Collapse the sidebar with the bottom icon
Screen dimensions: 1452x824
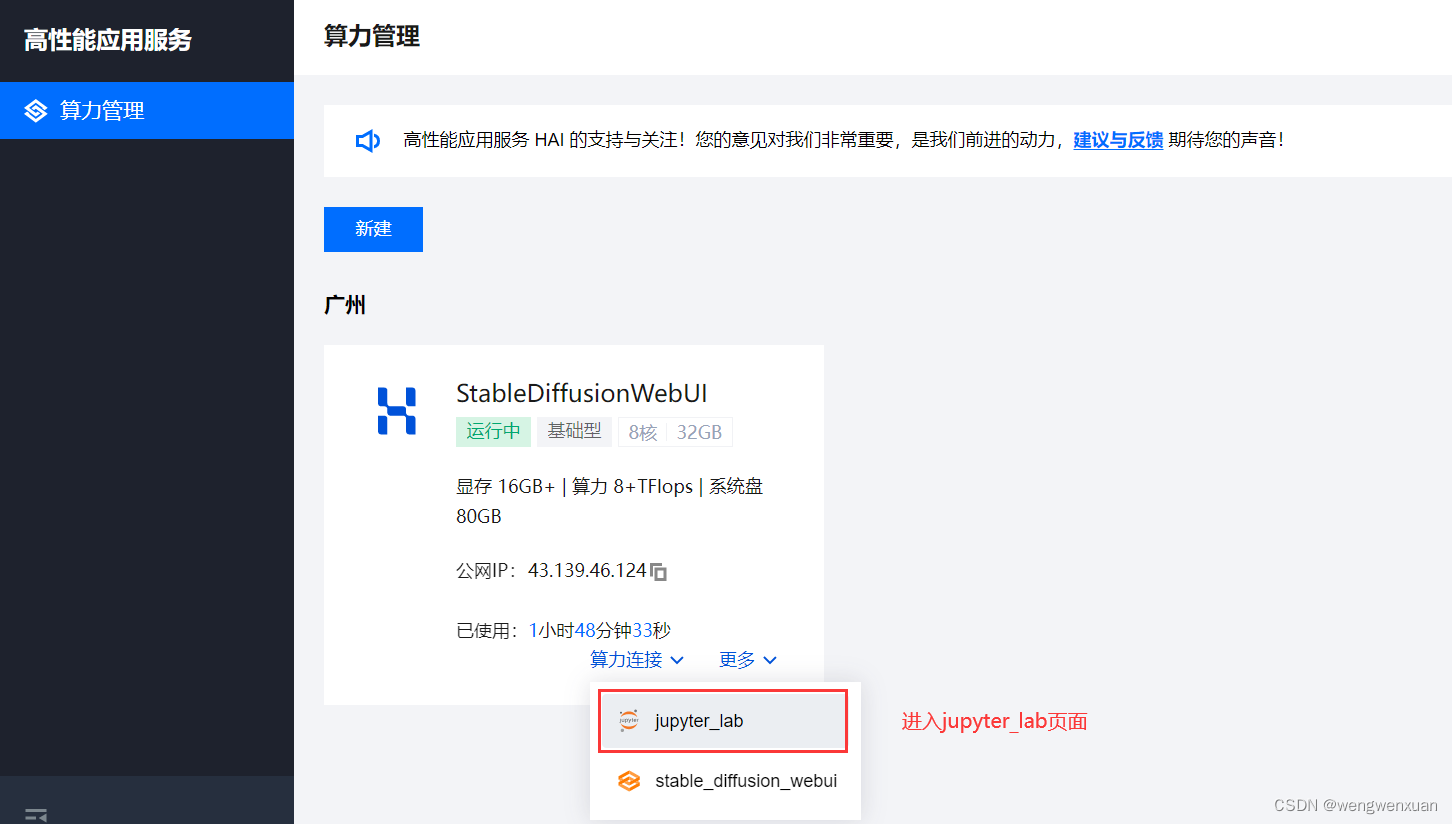click(36, 815)
